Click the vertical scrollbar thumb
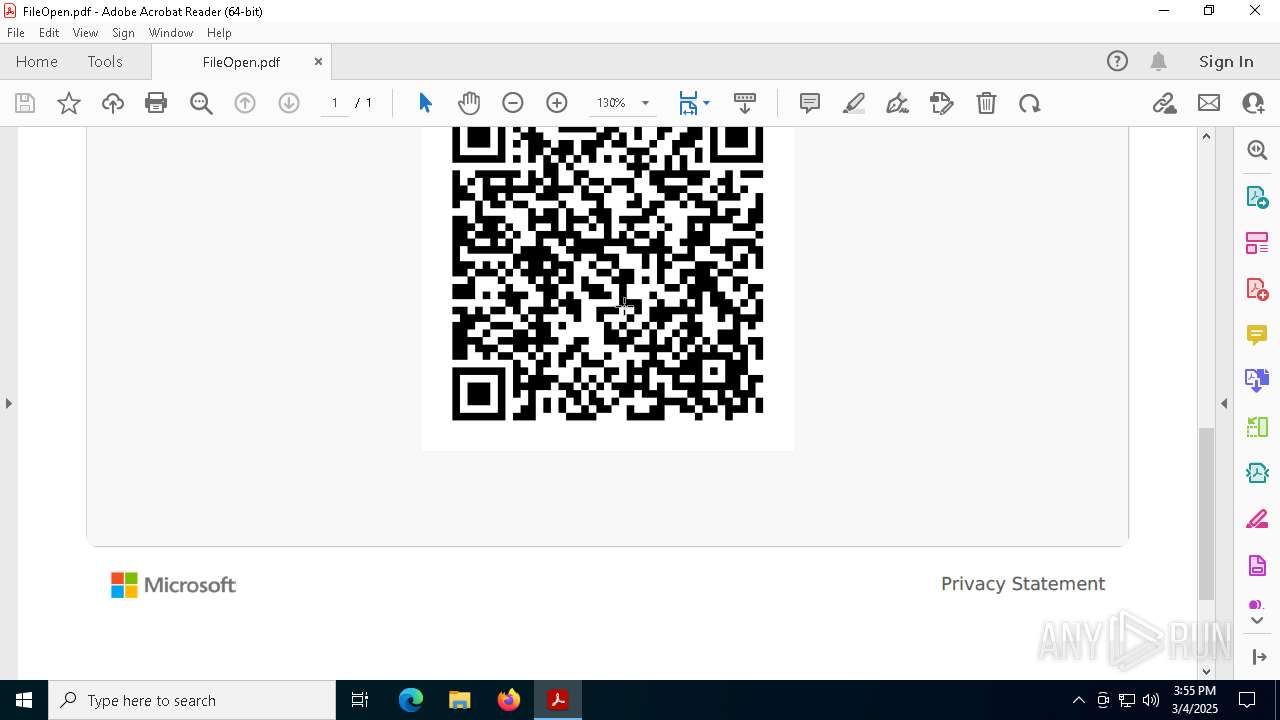Screen dimensions: 1280x720 pos(1206,513)
